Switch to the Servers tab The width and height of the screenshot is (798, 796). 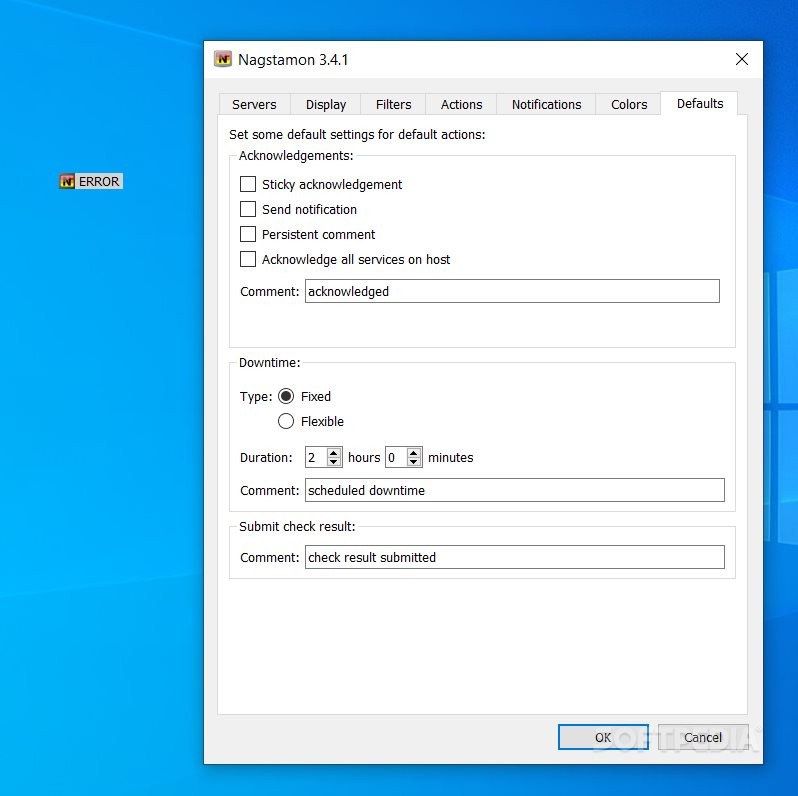coord(254,104)
